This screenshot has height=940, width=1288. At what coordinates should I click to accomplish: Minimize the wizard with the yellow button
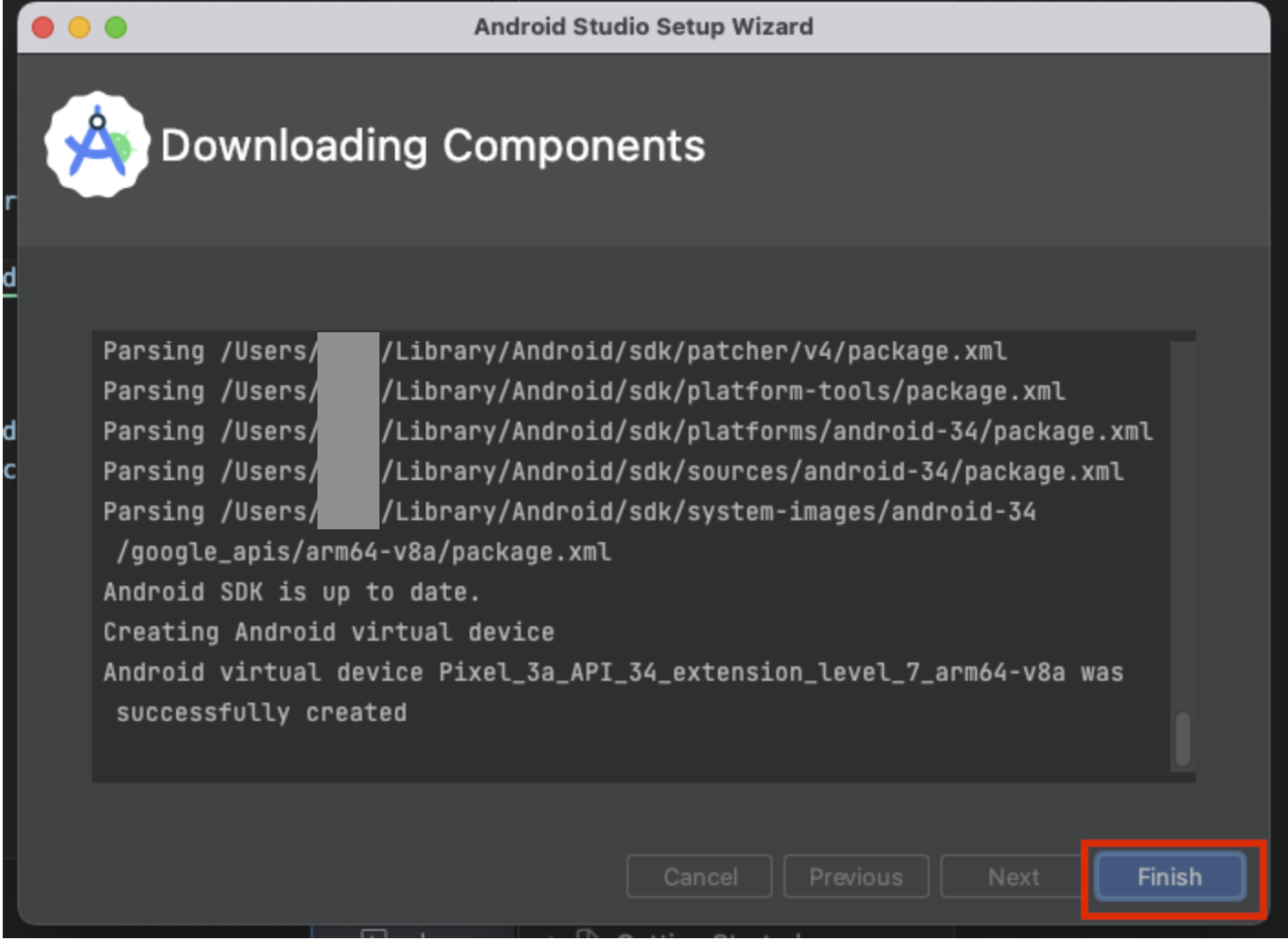coord(79,27)
